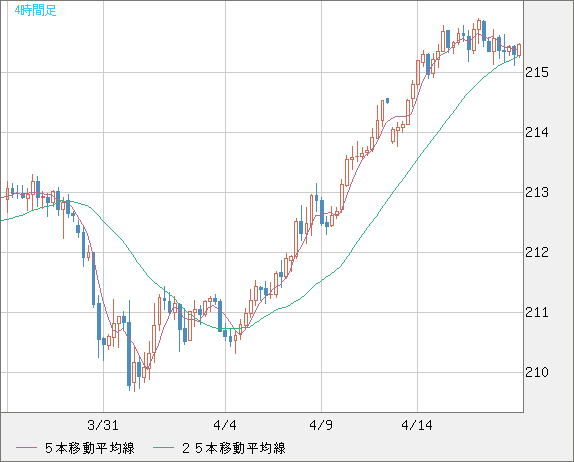Click the 210 price axis label
The width and height of the screenshot is (574, 462).
point(537,372)
